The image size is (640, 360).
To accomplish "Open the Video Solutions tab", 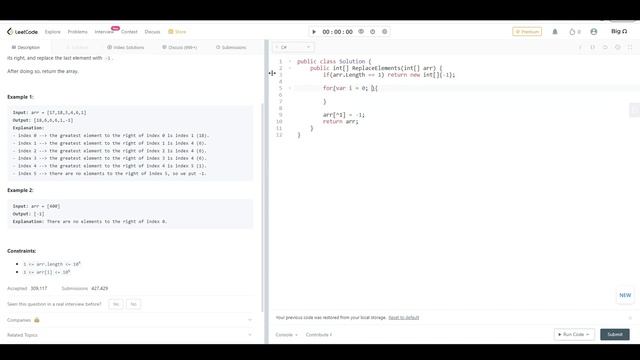I will [x=126, y=47].
